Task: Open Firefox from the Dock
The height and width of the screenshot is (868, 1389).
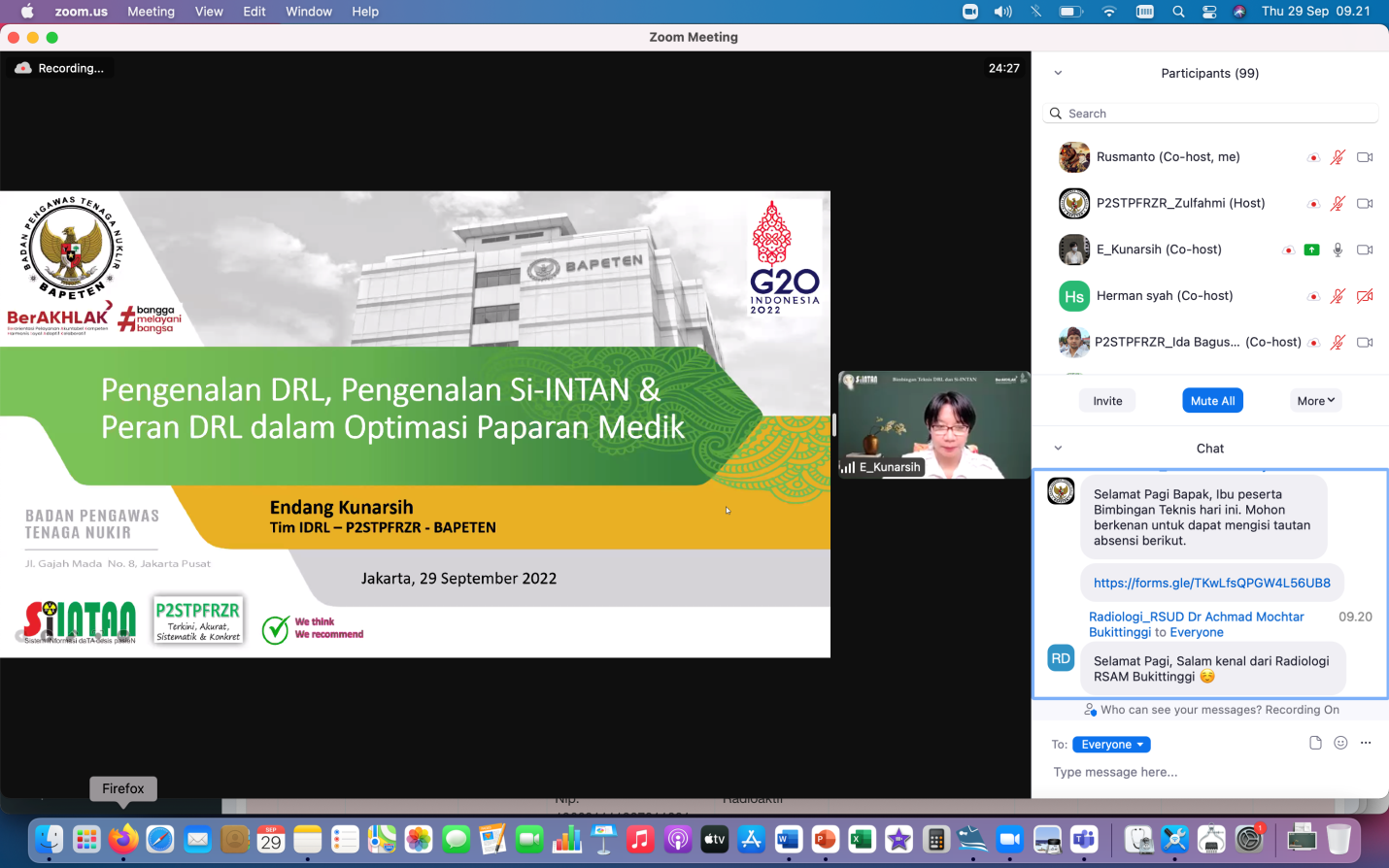Action: pos(123,839)
